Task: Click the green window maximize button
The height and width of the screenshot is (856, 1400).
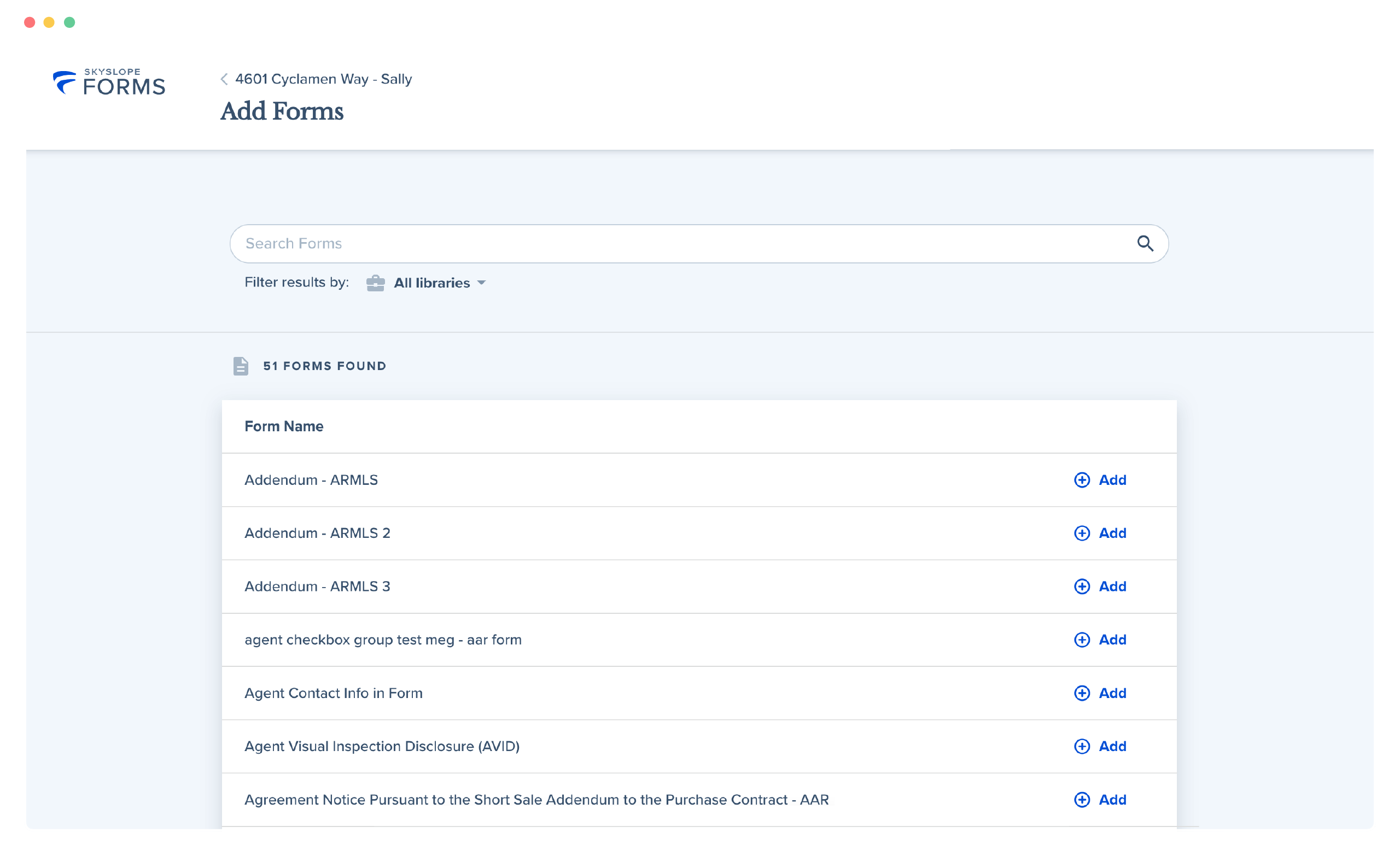Action: [69, 23]
